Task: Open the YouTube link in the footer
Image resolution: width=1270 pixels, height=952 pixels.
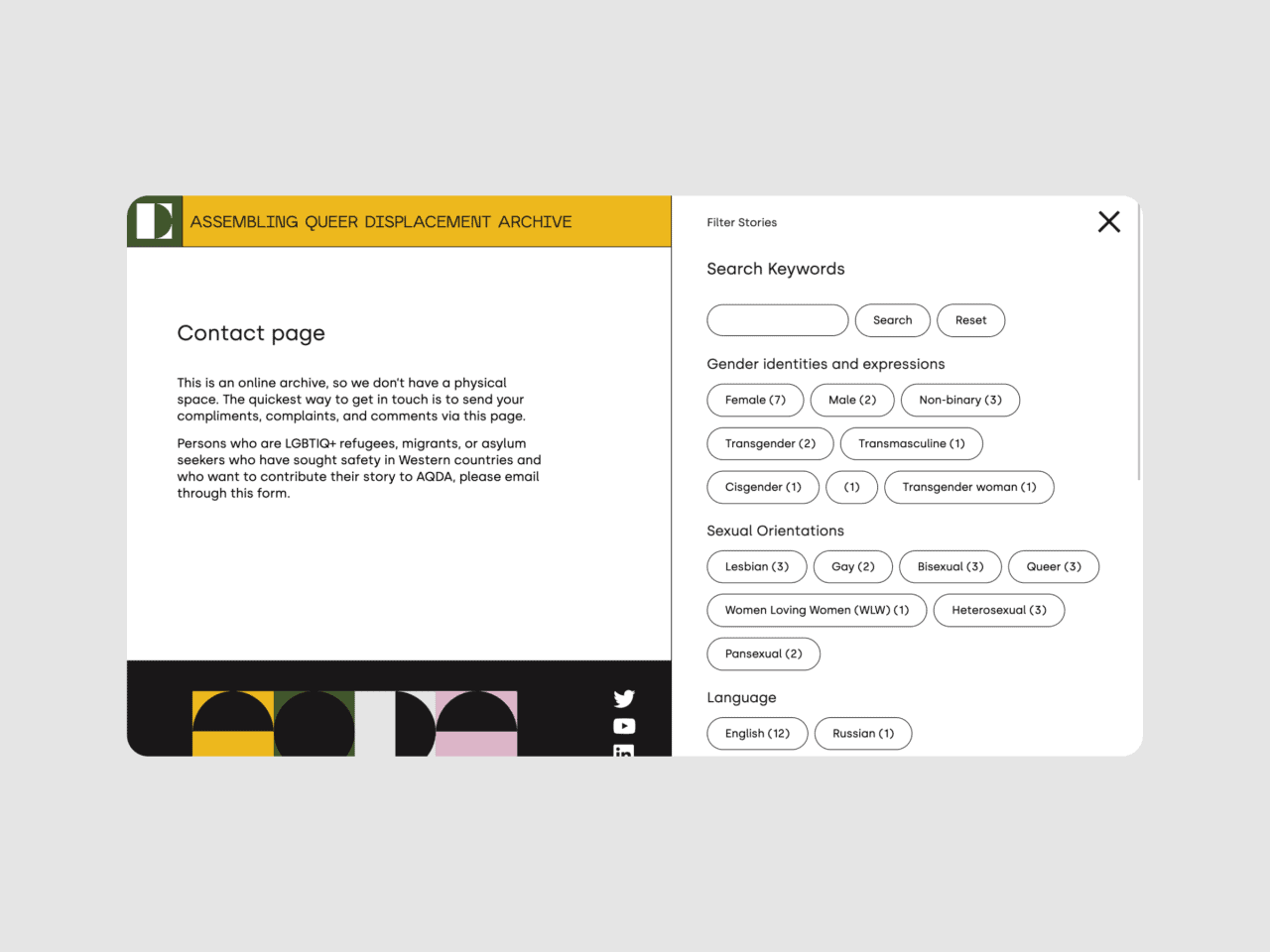Action: [624, 726]
